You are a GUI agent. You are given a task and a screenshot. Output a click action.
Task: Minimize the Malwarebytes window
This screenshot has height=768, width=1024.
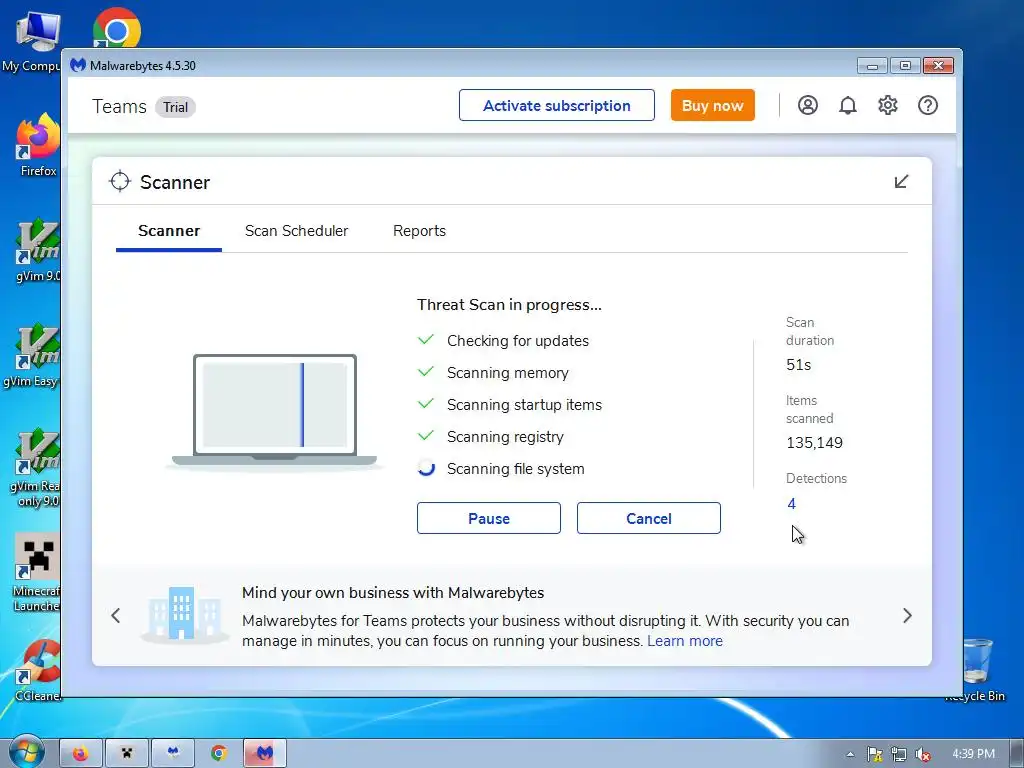pos(872,66)
